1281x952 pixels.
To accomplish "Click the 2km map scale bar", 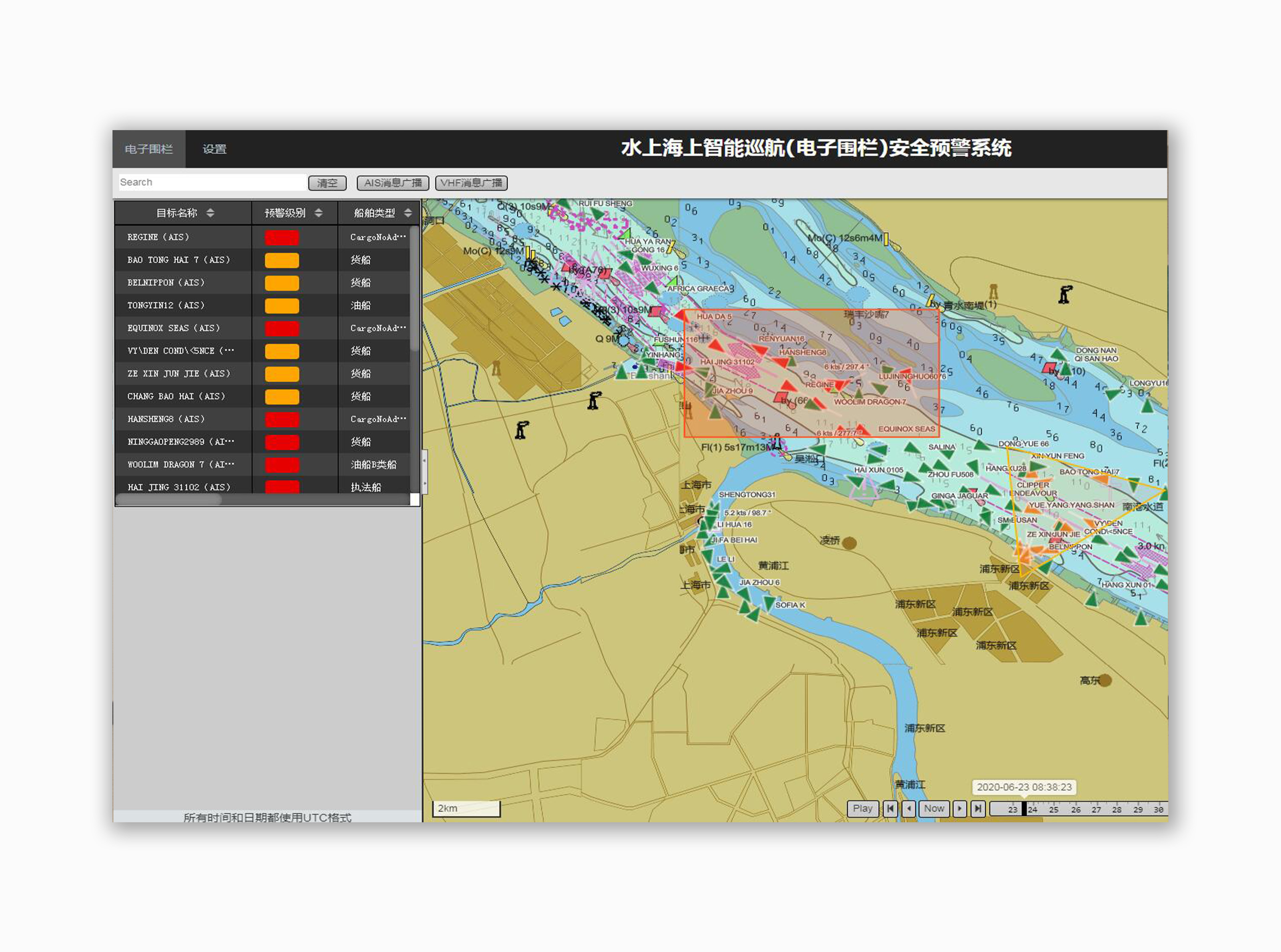I will click(x=466, y=809).
